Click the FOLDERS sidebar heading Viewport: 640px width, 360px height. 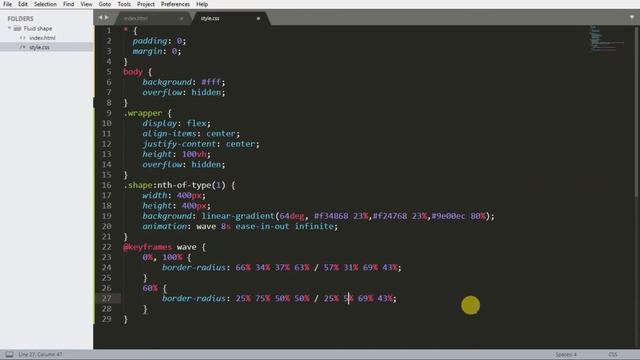tap(20, 19)
